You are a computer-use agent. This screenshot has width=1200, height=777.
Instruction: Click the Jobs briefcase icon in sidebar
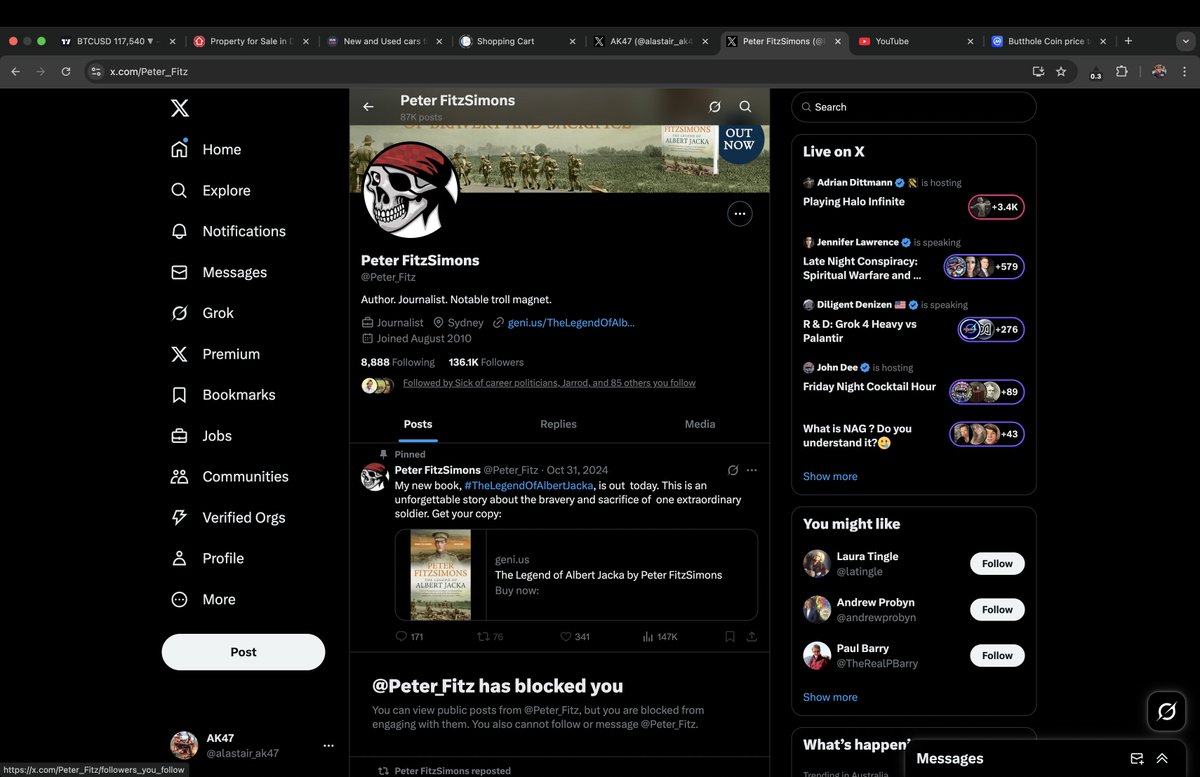[x=179, y=436]
